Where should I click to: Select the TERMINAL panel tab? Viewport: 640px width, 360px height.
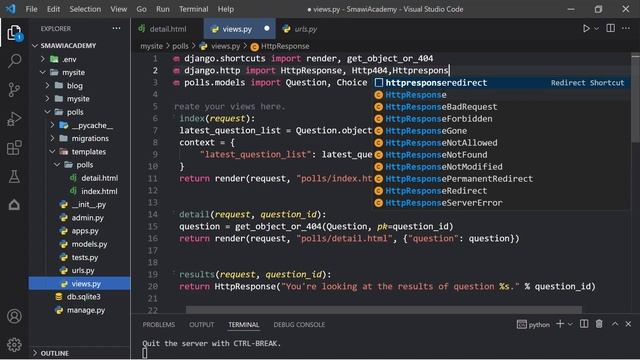click(244, 324)
